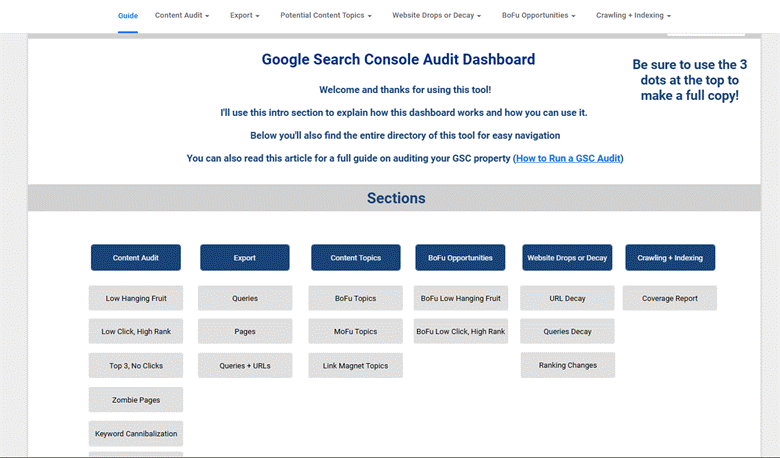The width and height of the screenshot is (780, 458).
Task: Open Low Click, High Rank under Content Audit
Action: pyautogui.click(x=136, y=331)
